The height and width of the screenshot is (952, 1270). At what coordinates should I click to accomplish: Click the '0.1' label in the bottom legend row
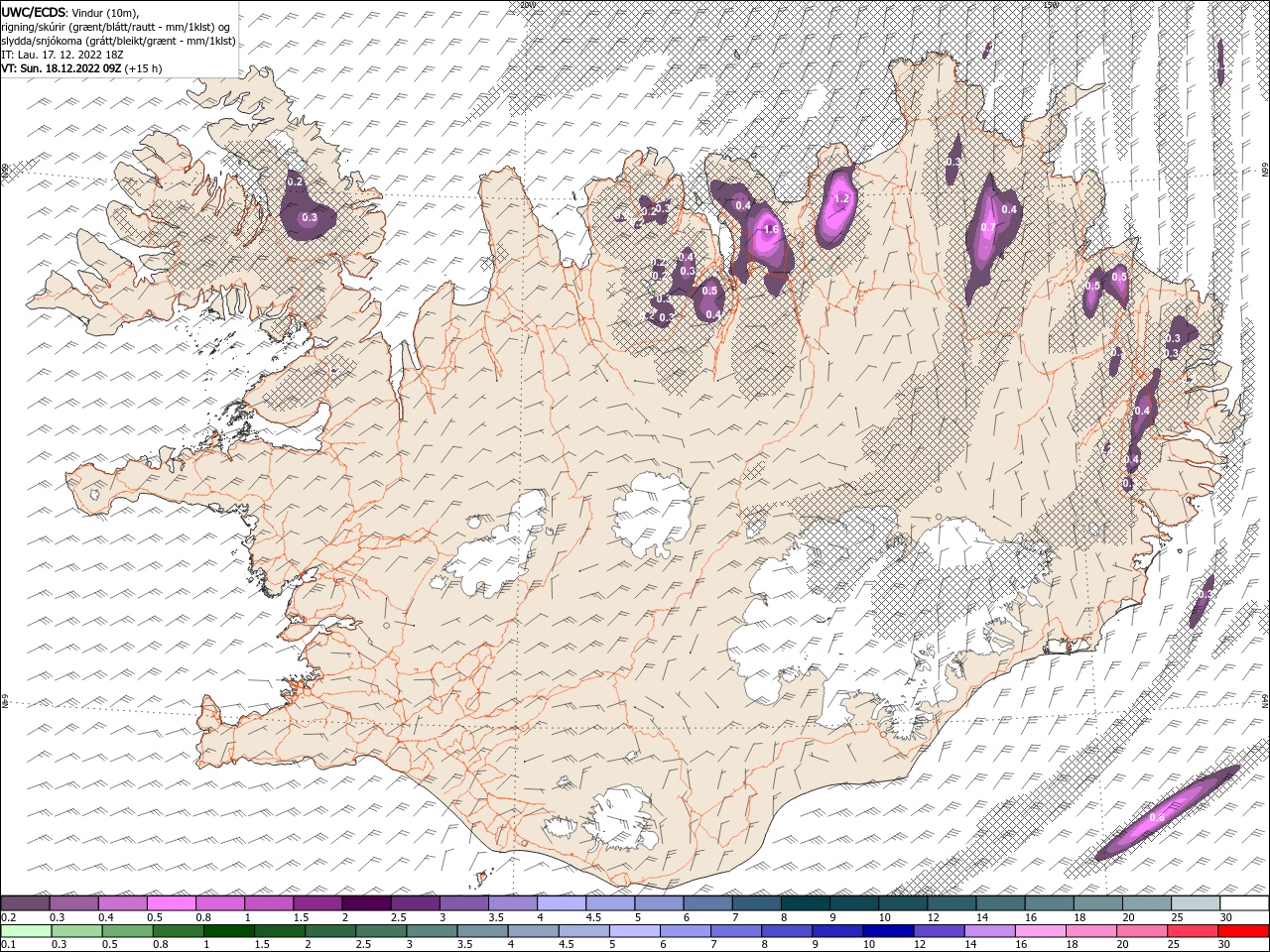coord(7,944)
